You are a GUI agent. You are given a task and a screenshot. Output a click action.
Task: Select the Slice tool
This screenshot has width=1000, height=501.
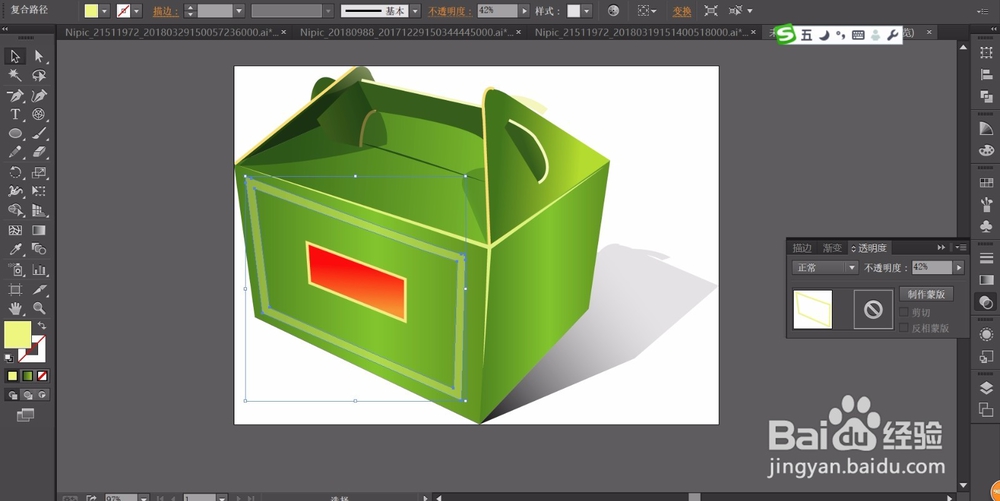click(x=39, y=289)
